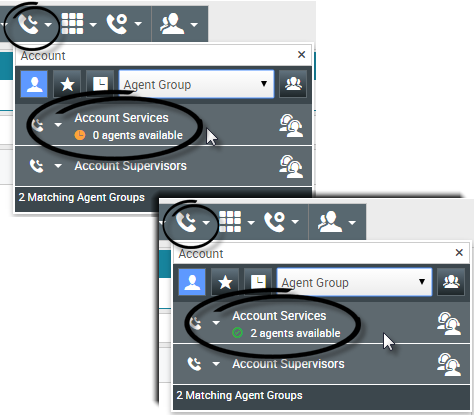This screenshot has height=415, width=474.
Task: Click the agent group headset icon beside 0 agents available
Action: click(291, 126)
